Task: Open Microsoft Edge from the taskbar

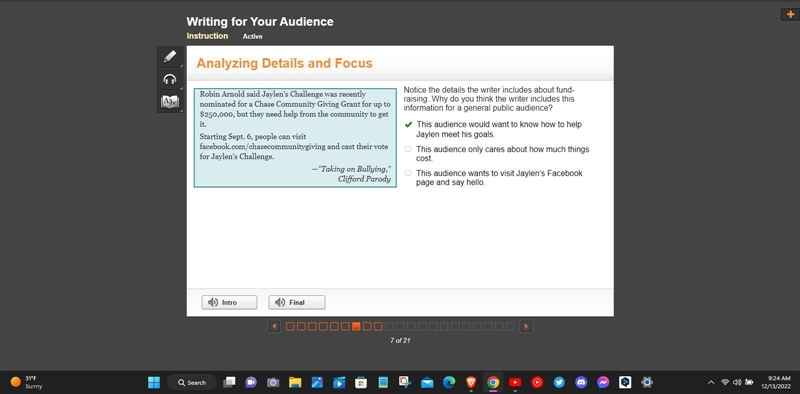Action: point(449,382)
